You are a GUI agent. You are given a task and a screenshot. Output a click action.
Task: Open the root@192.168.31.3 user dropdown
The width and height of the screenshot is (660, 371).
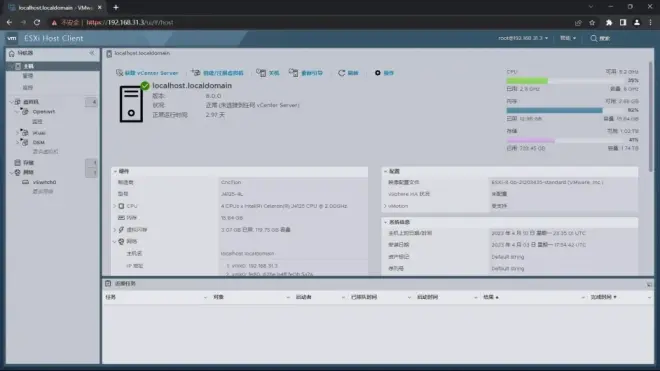(523, 38)
